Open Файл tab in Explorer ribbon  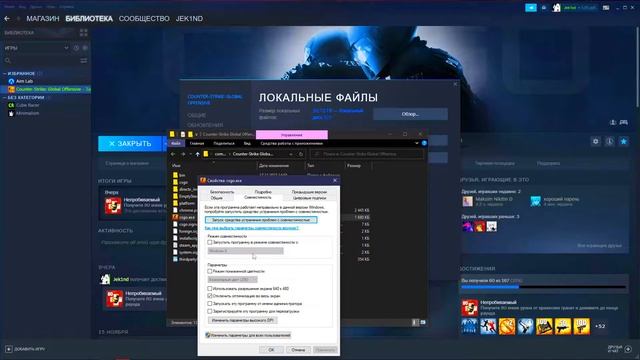tap(176, 143)
